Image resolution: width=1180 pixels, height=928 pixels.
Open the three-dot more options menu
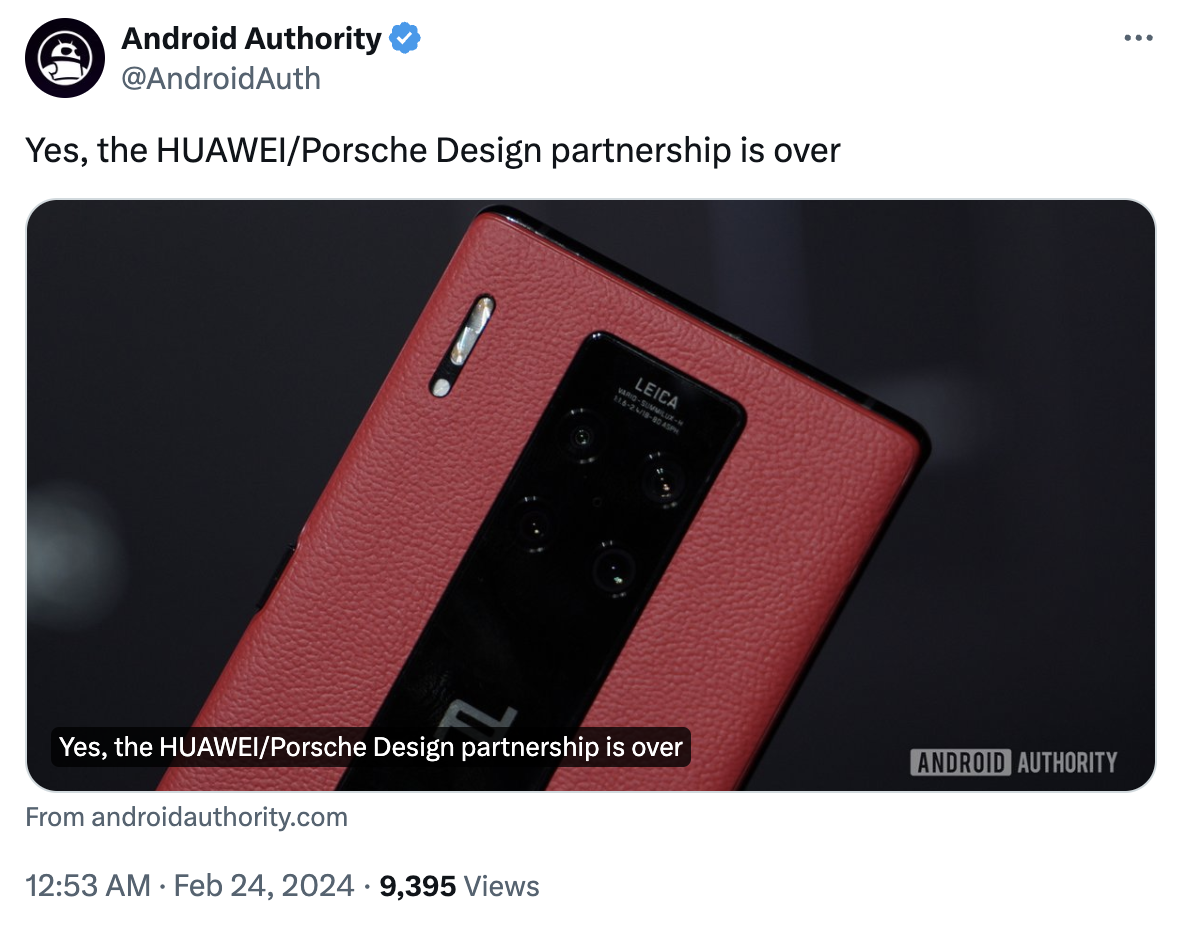(1138, 38)
